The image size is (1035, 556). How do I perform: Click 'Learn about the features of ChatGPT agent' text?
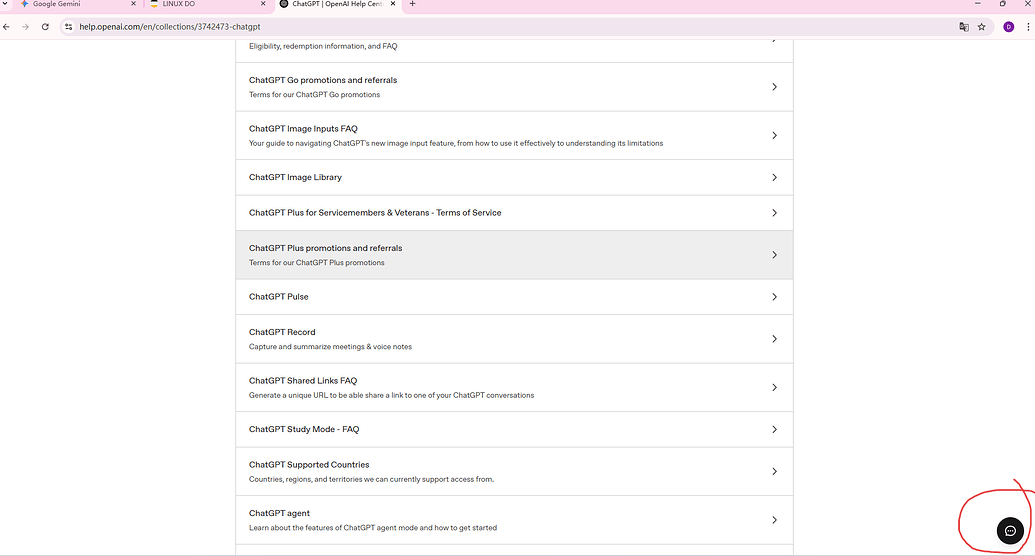point(373,528)
